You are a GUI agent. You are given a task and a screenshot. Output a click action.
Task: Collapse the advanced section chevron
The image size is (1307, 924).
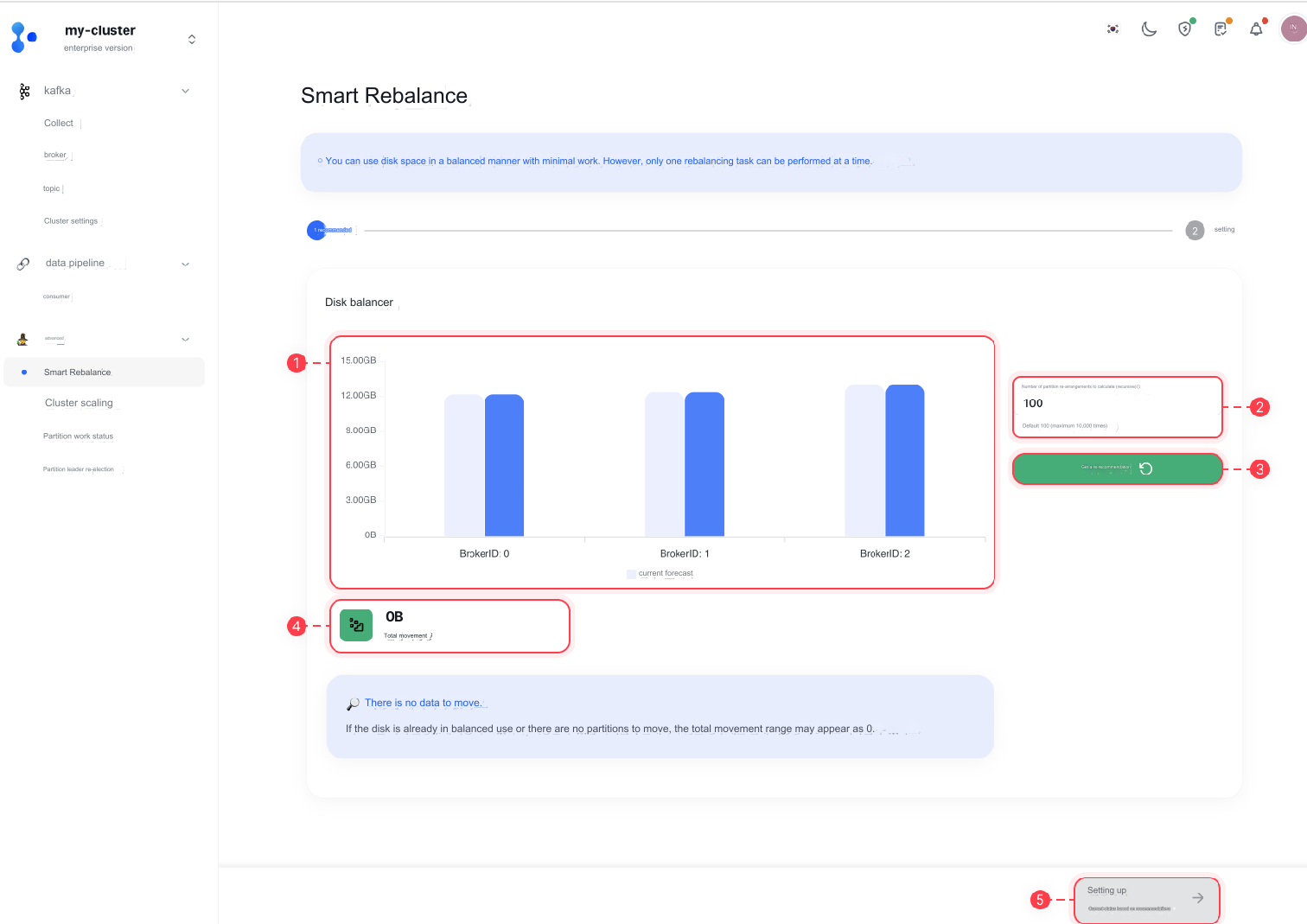pyautogui.click(x=185, y=340)
